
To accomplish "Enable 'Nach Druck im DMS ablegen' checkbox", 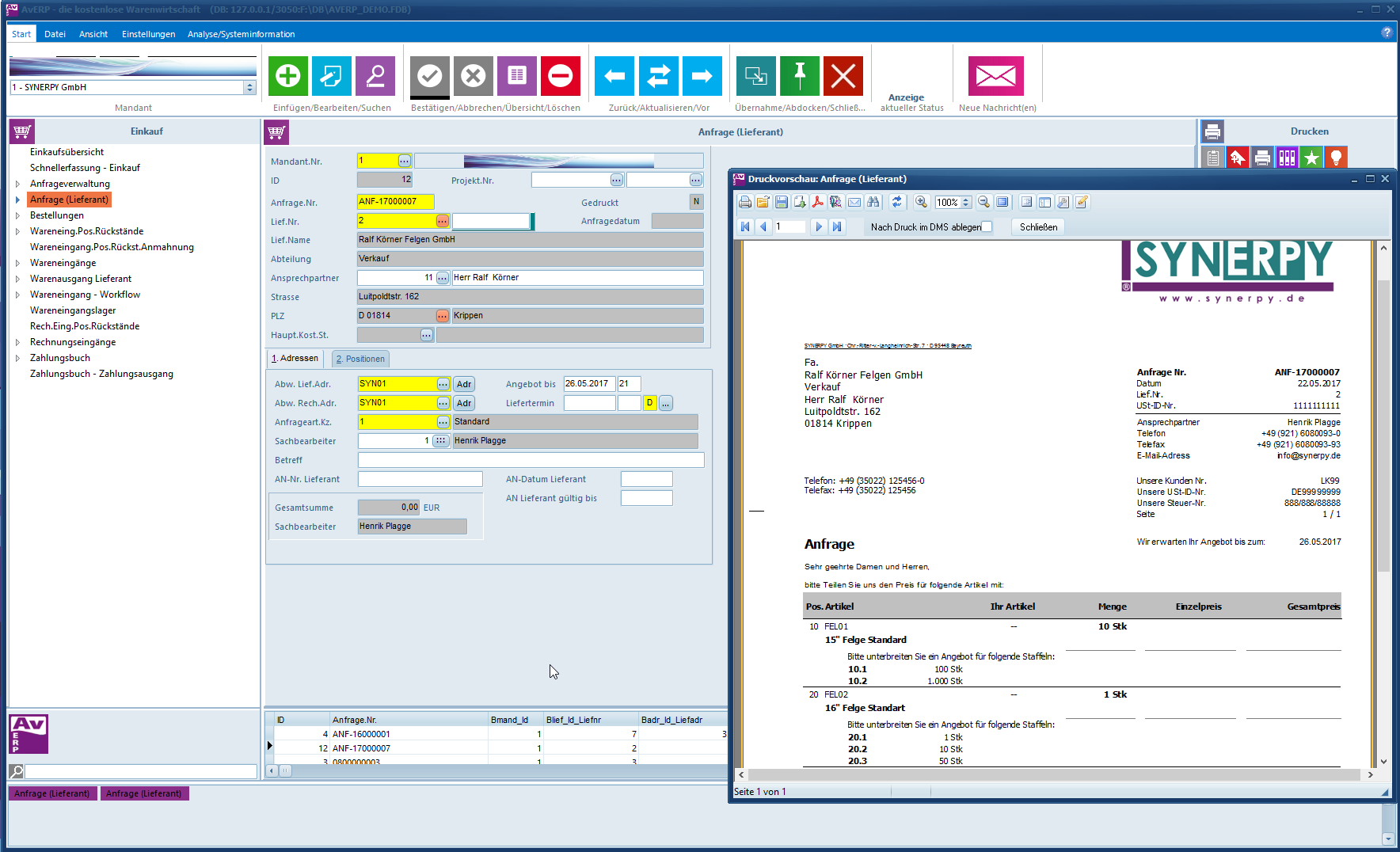I will point(987,227).
